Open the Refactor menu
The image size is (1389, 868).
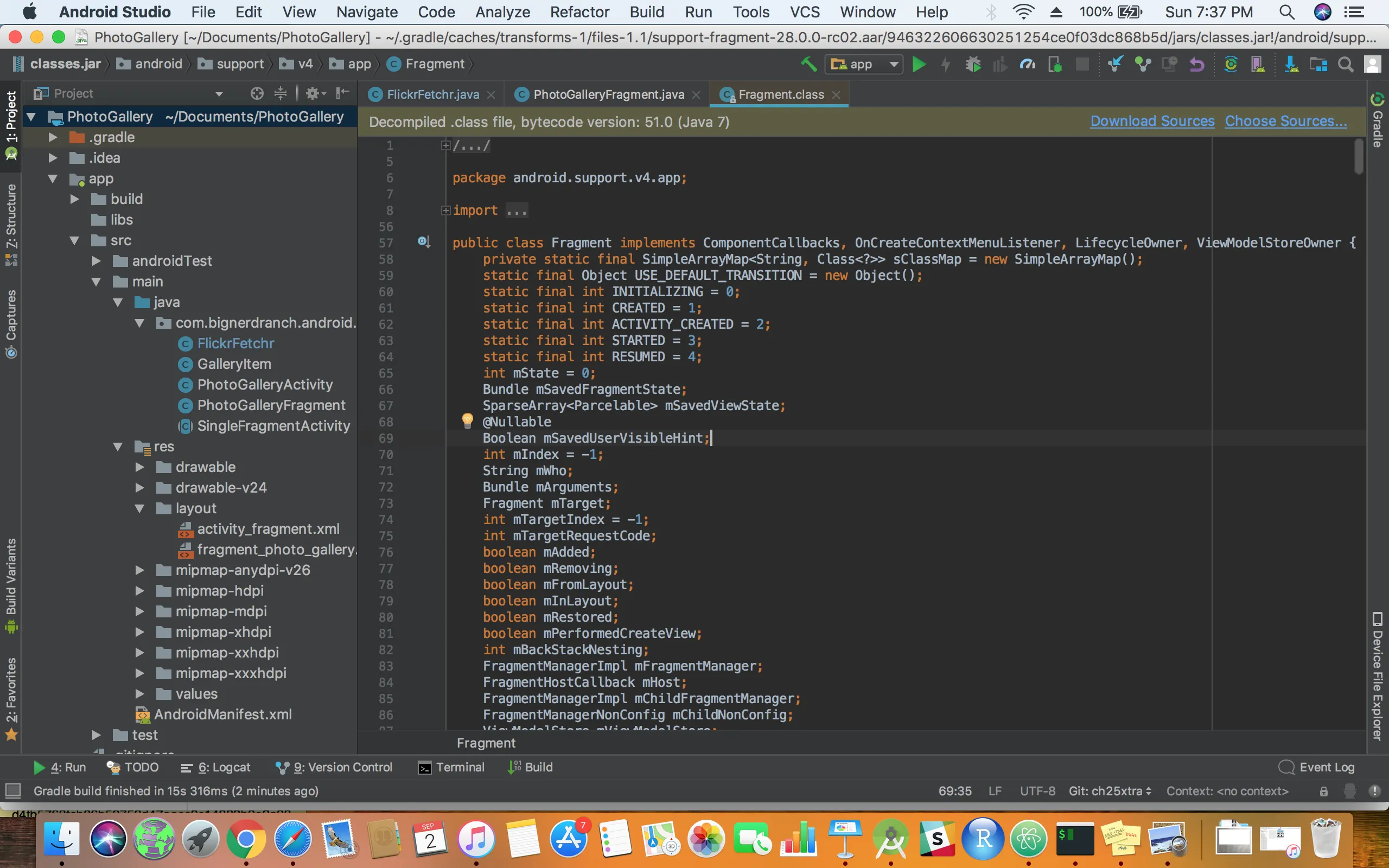[579, 12]
